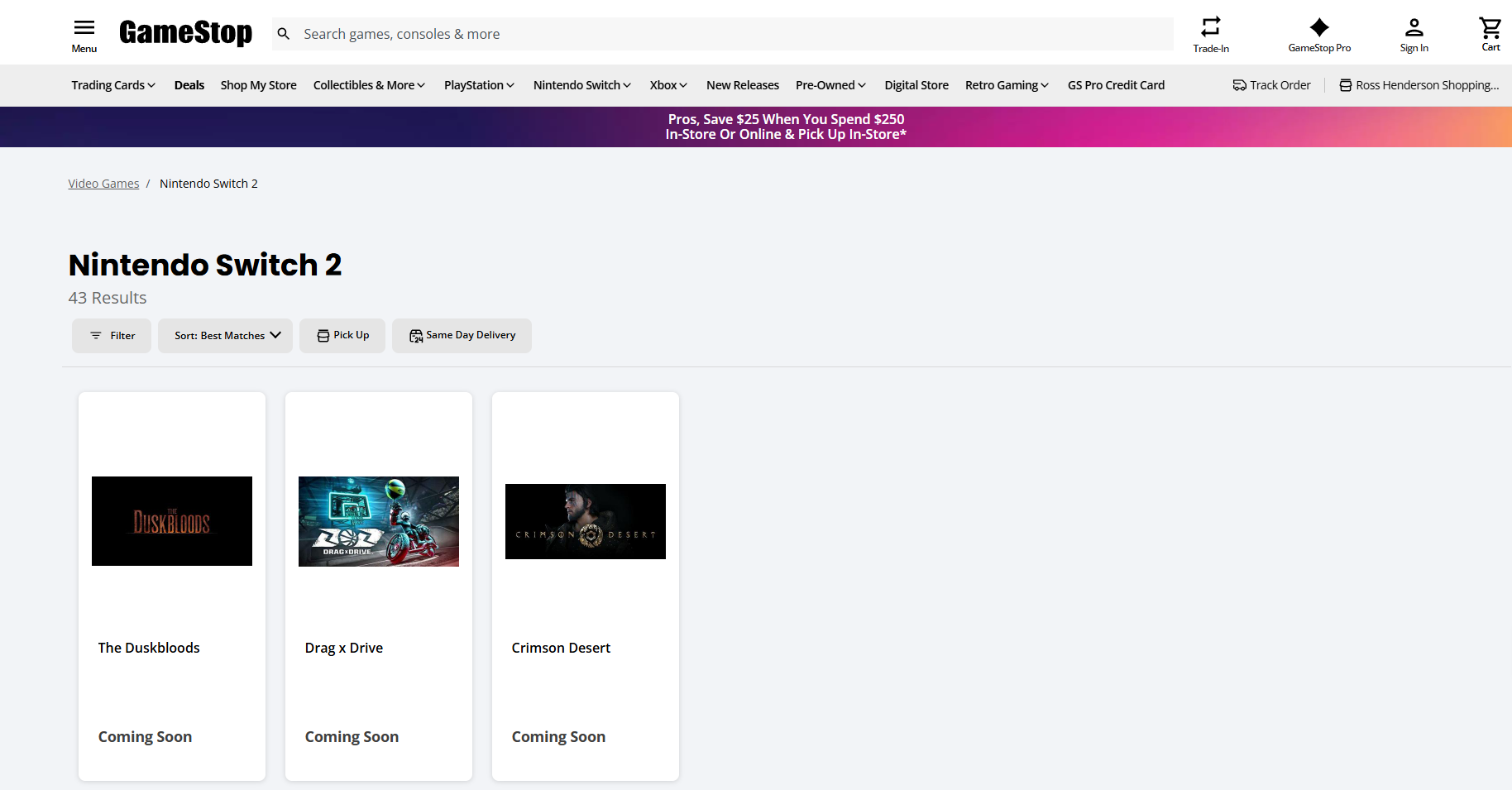
Task: Open the Digital Store
Action: (x=916, y=85)
